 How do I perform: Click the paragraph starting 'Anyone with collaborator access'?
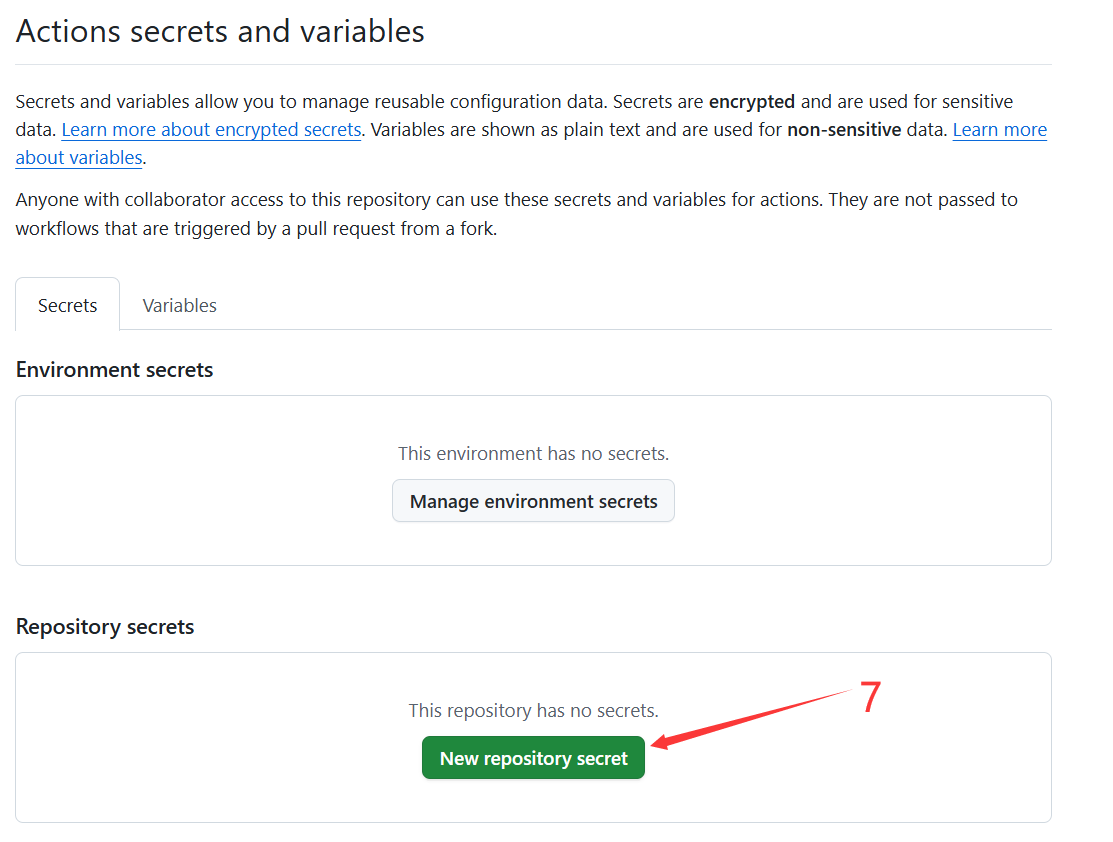(516, 200)
